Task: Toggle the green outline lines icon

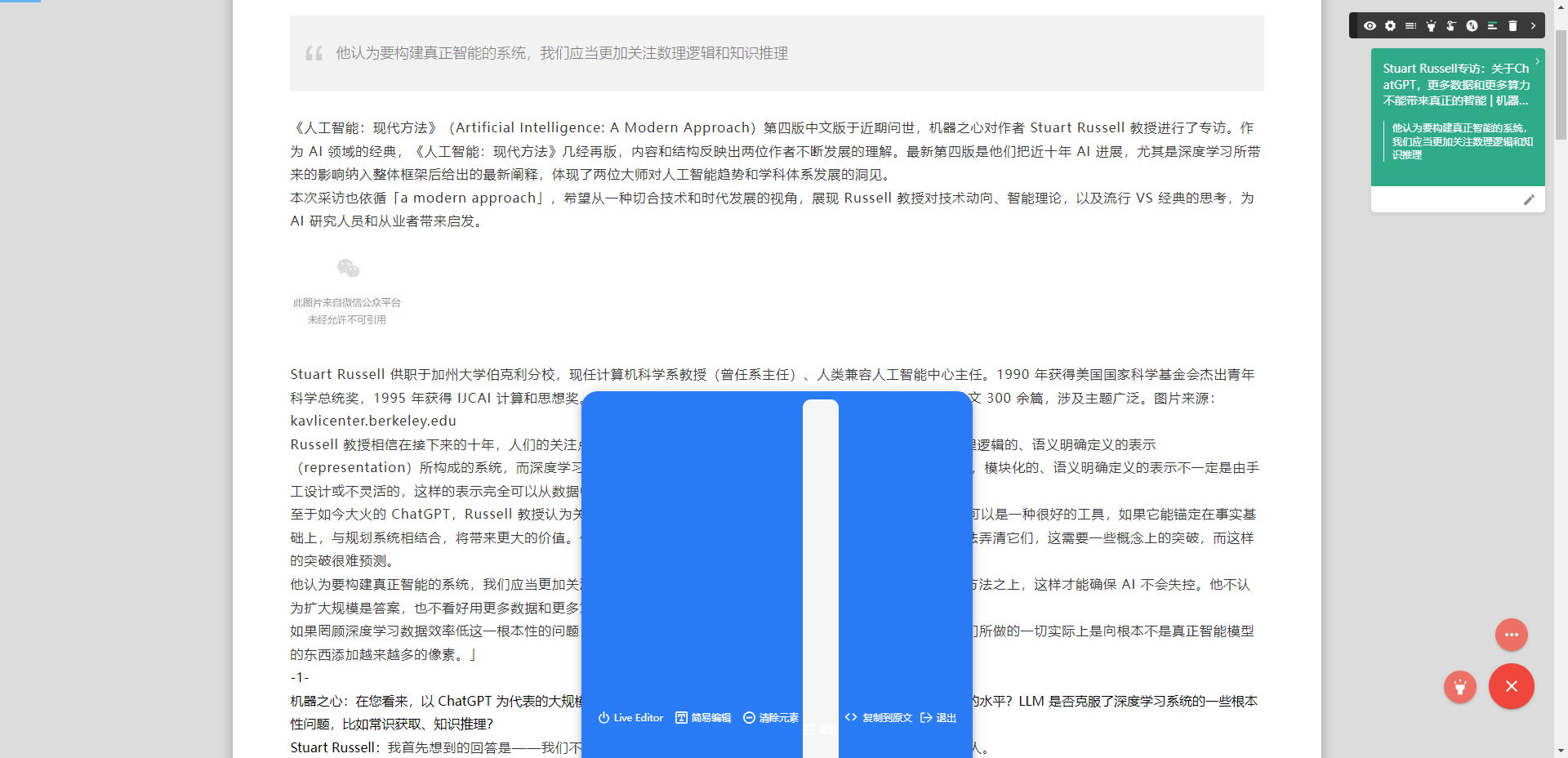Action: click(1492, 26)
